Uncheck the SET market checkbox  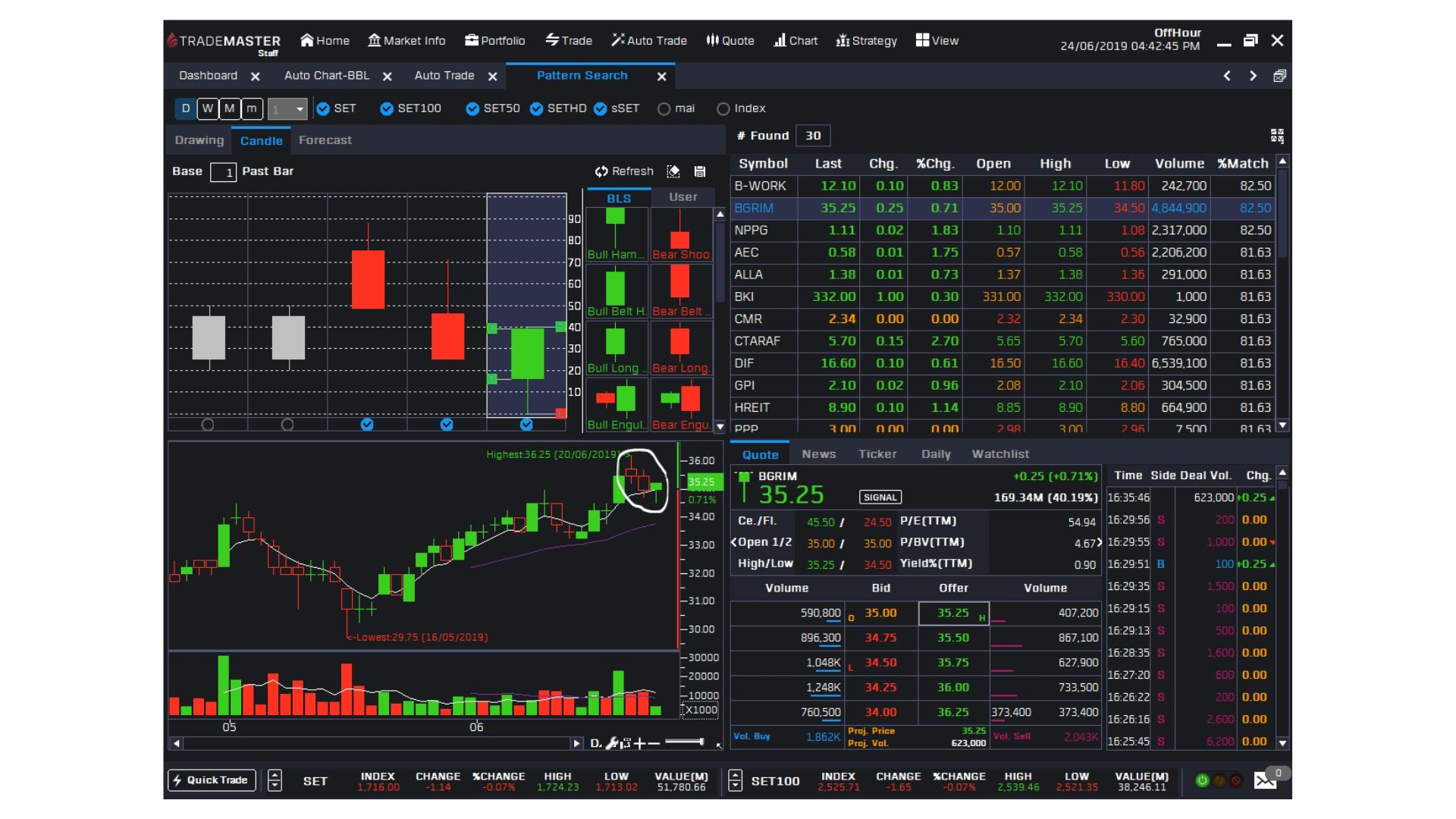point(323,108)
